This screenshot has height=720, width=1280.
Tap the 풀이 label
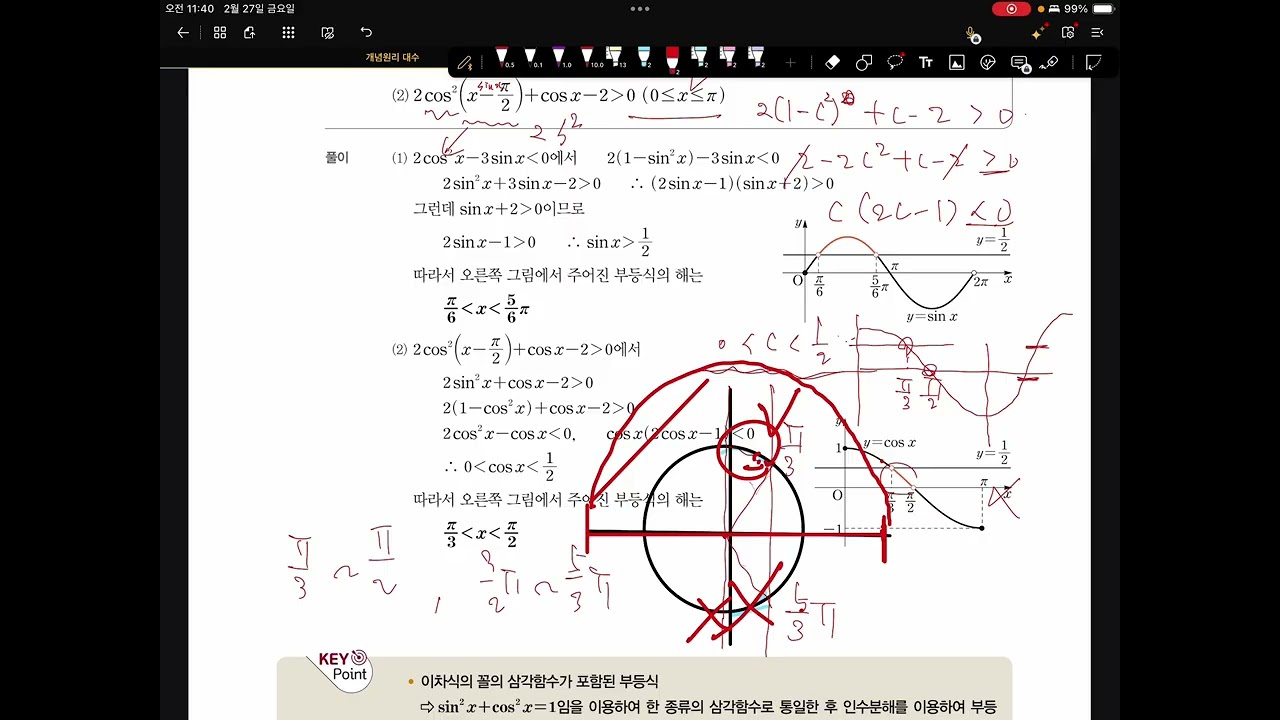[336, 158]
